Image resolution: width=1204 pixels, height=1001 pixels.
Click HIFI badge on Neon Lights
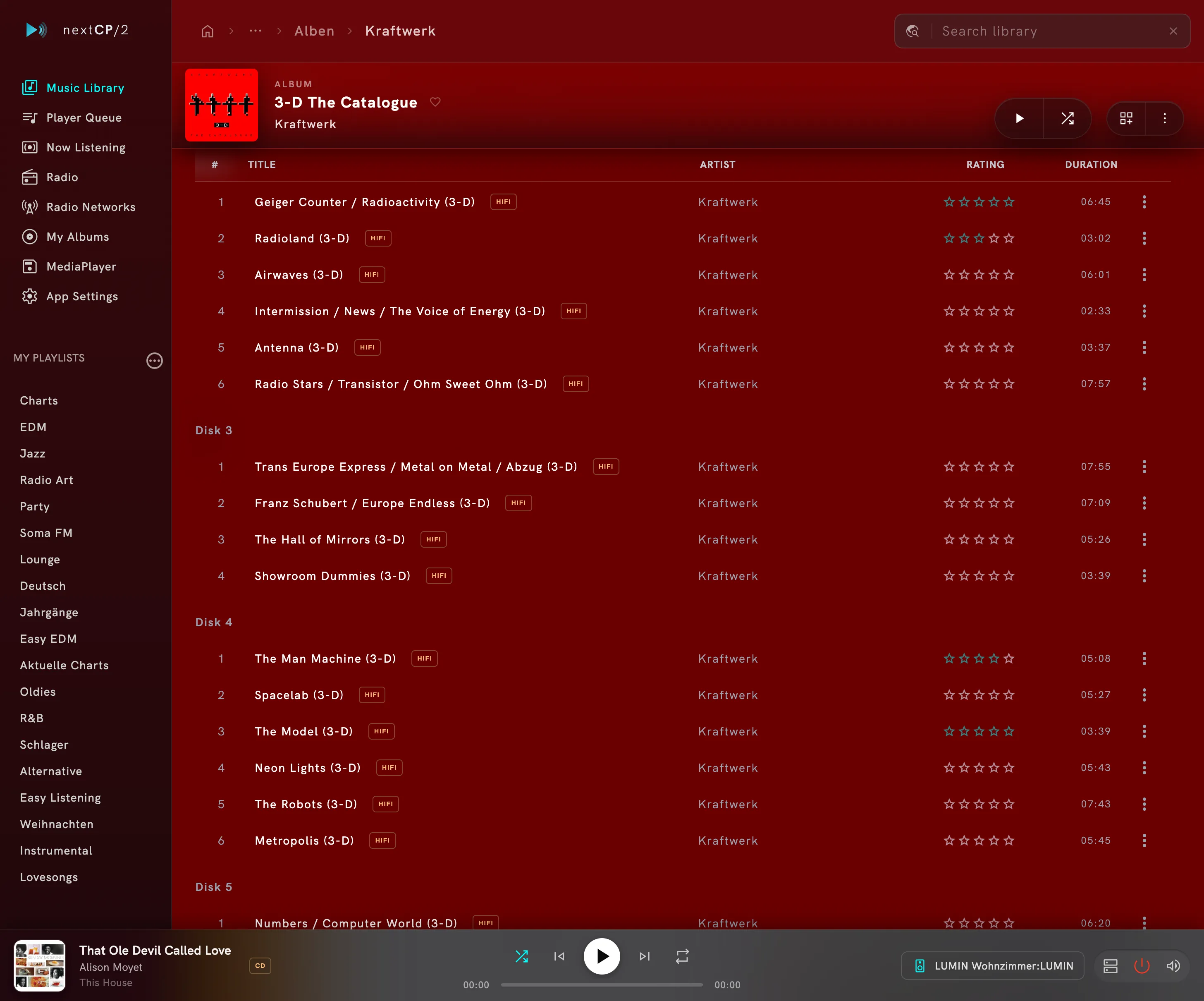(389, 768)
